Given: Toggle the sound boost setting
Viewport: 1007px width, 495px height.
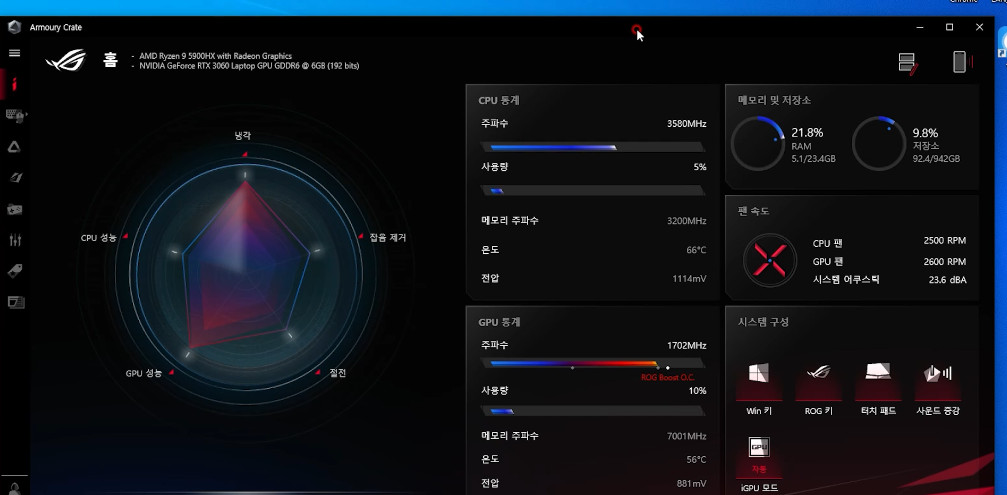Looking at the screenshot, I should 938,388.
